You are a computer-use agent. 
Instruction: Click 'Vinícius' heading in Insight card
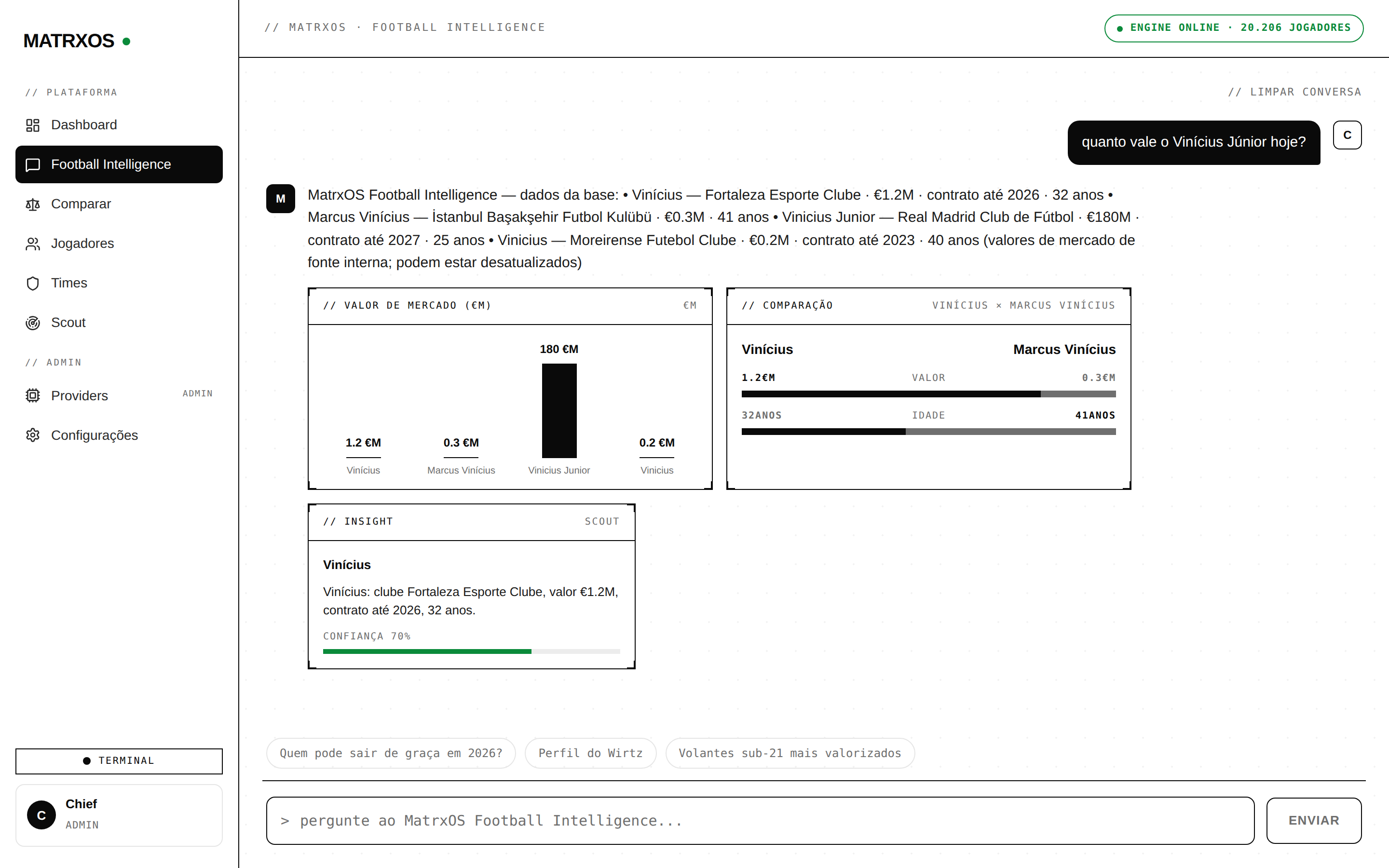[x=347, y=565]
